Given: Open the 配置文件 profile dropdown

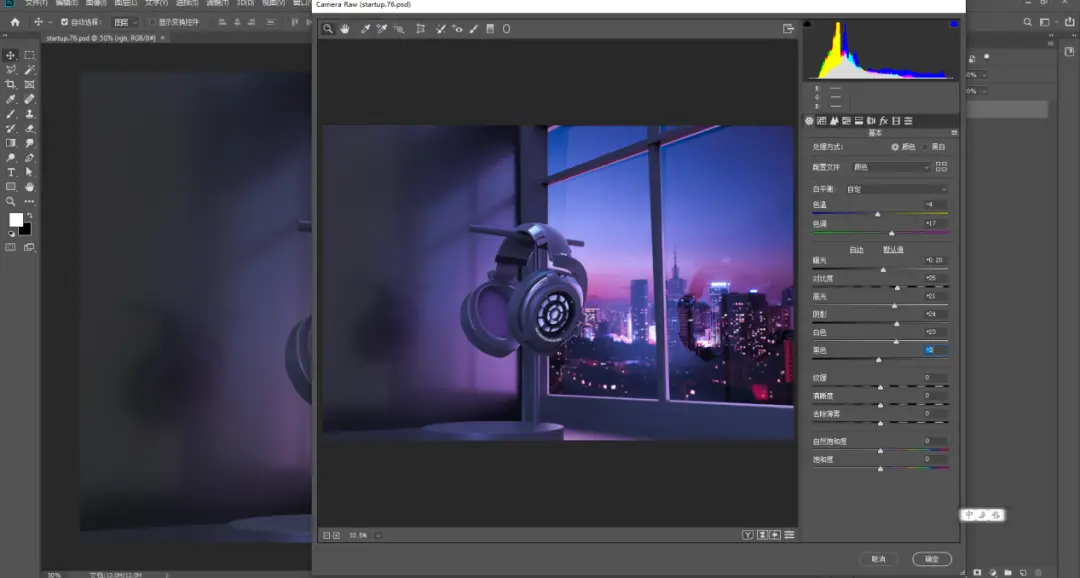Looking at the screenshot, I should [x=891, y=167].
